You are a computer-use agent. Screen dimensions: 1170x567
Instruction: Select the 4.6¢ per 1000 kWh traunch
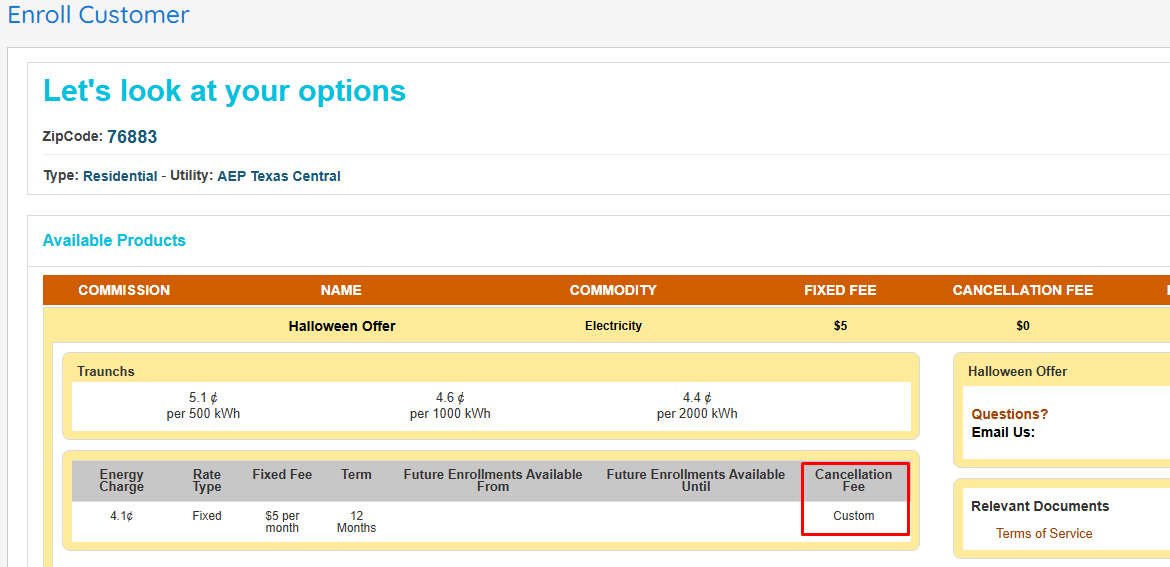(450, 405)
